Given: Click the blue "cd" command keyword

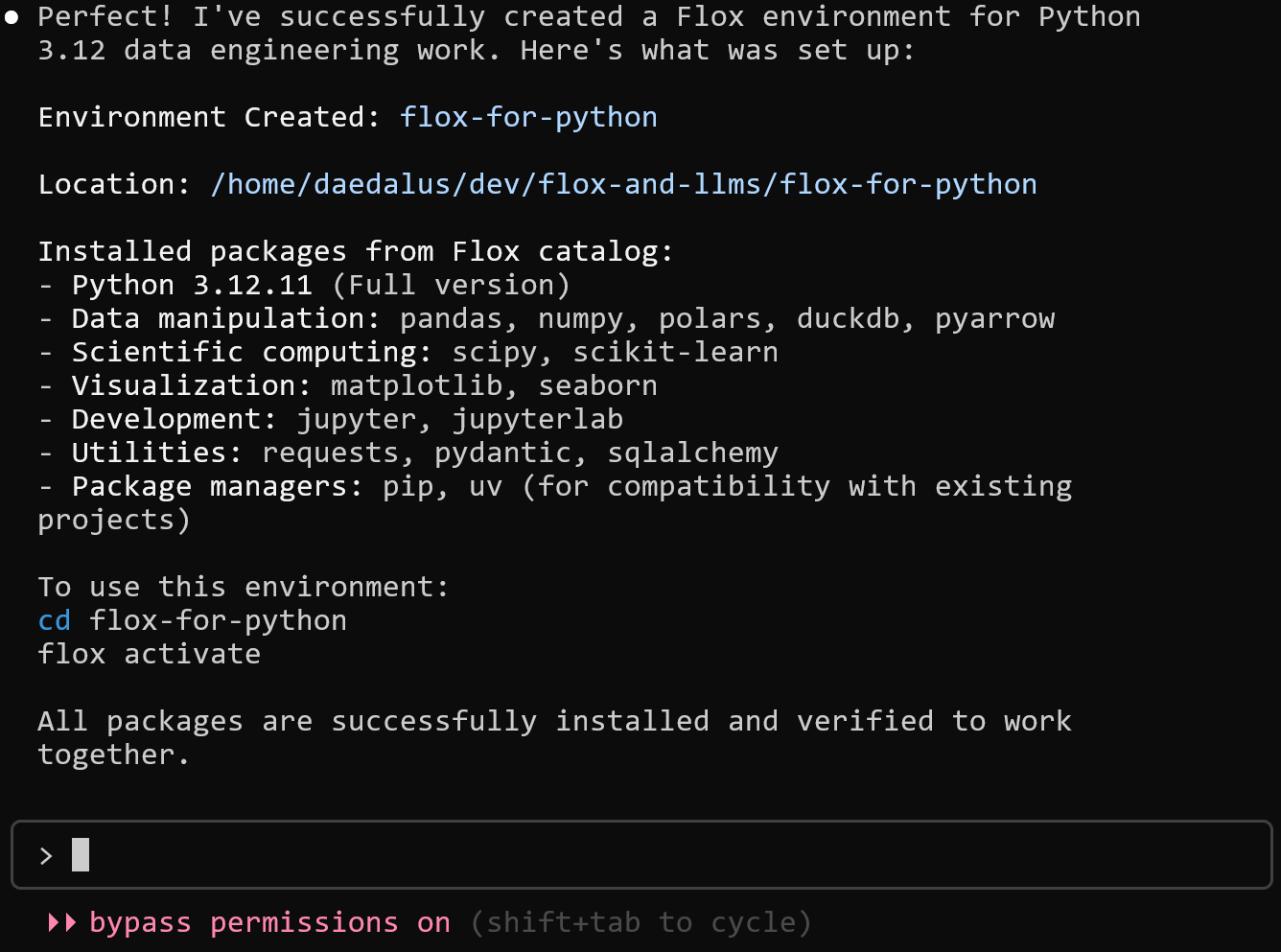Looking at the screenshot, I should pyautogui.click(x=55, y=620).
